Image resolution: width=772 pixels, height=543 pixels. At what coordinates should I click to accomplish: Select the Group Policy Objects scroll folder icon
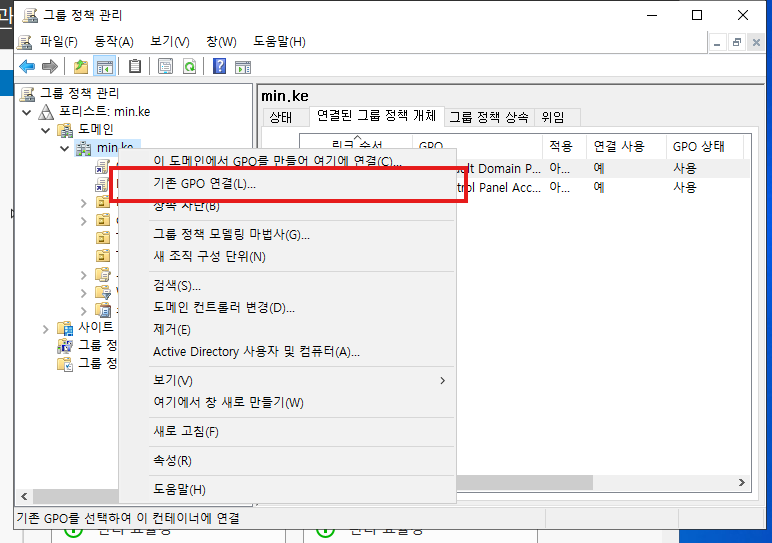103,275
